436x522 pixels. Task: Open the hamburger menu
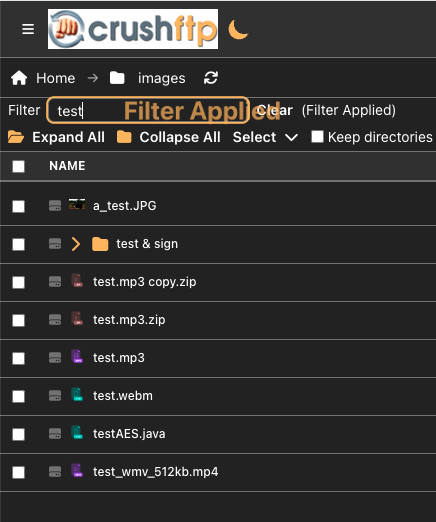tap(28, 29)
